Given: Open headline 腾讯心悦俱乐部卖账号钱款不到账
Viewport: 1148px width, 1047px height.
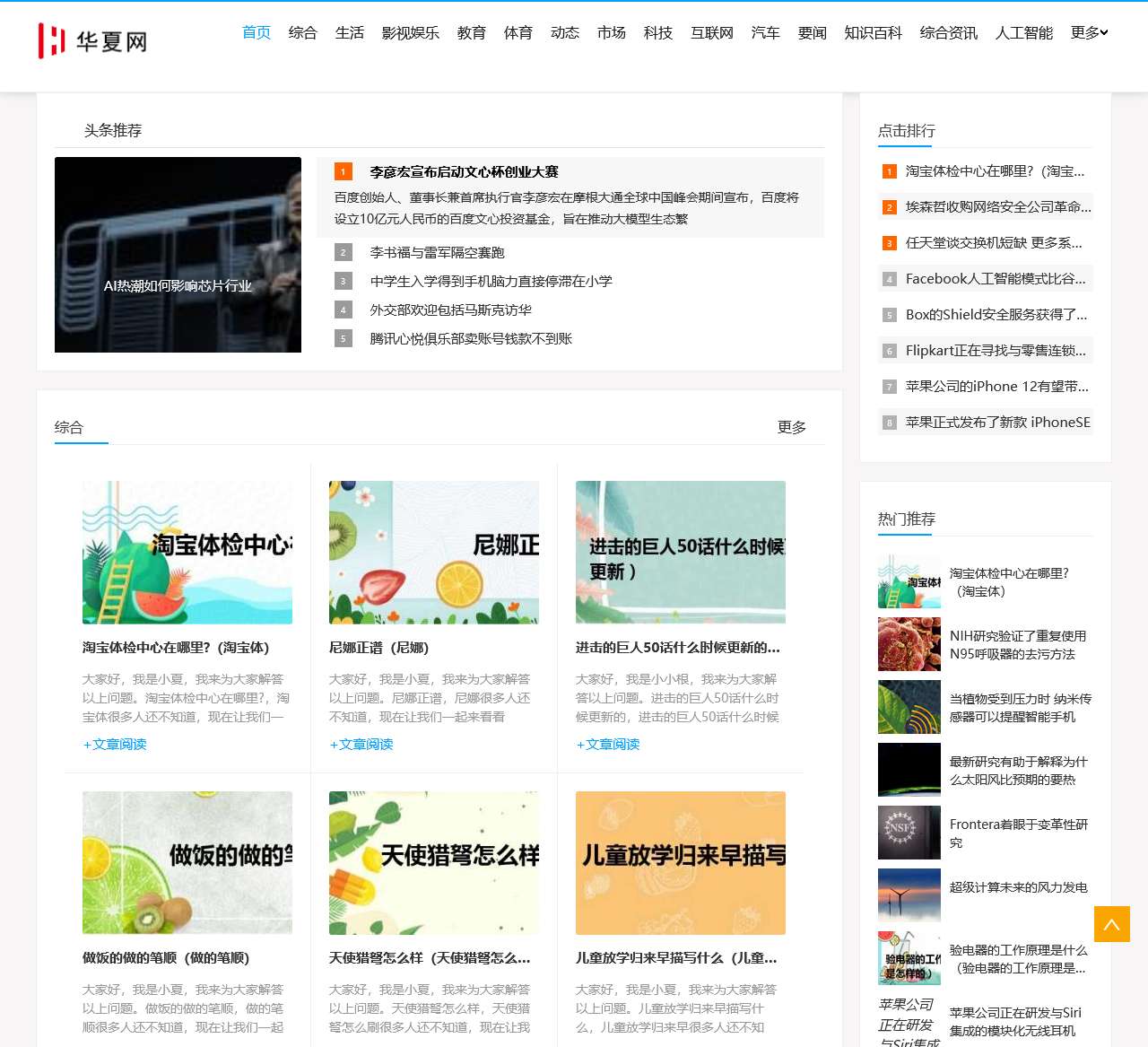Looking at the screenshot, I should 471,338.
